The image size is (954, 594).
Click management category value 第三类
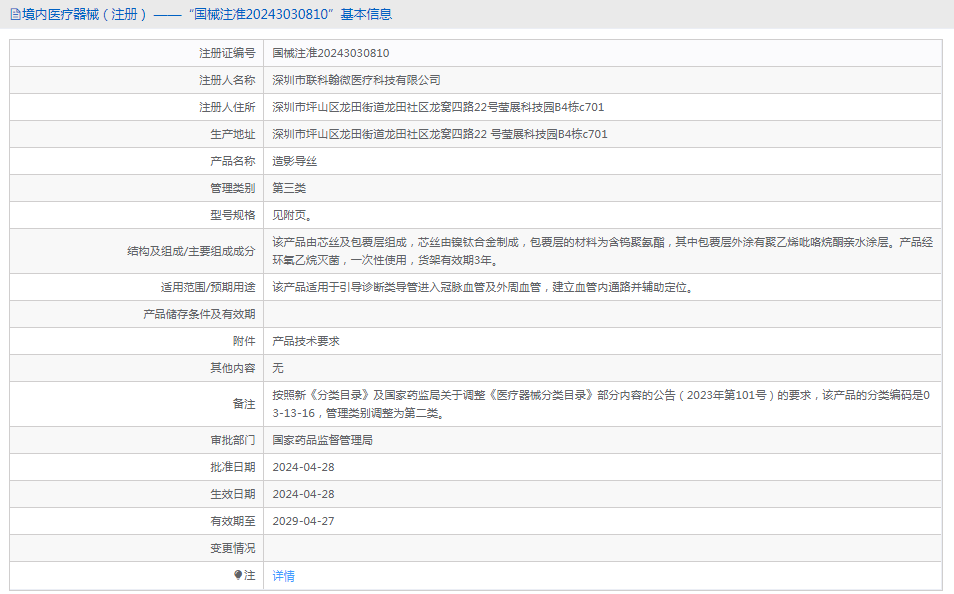pos(289,188)
